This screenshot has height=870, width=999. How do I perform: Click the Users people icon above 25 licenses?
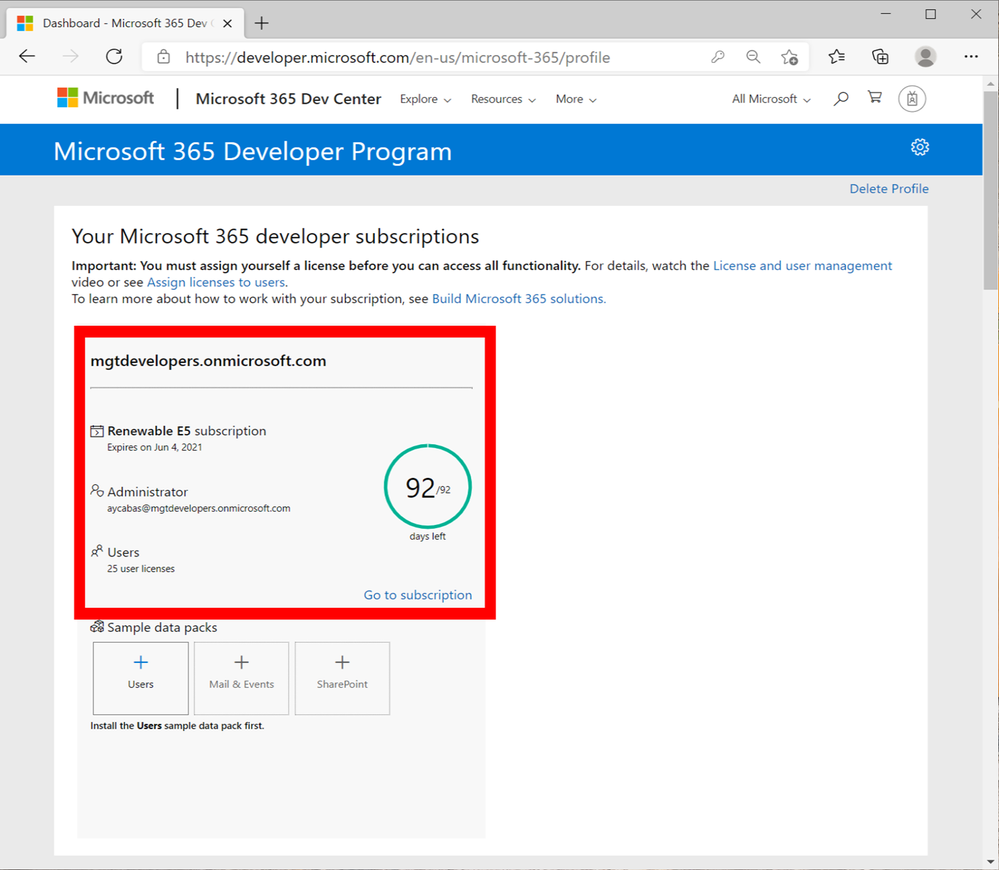[97, 551]
